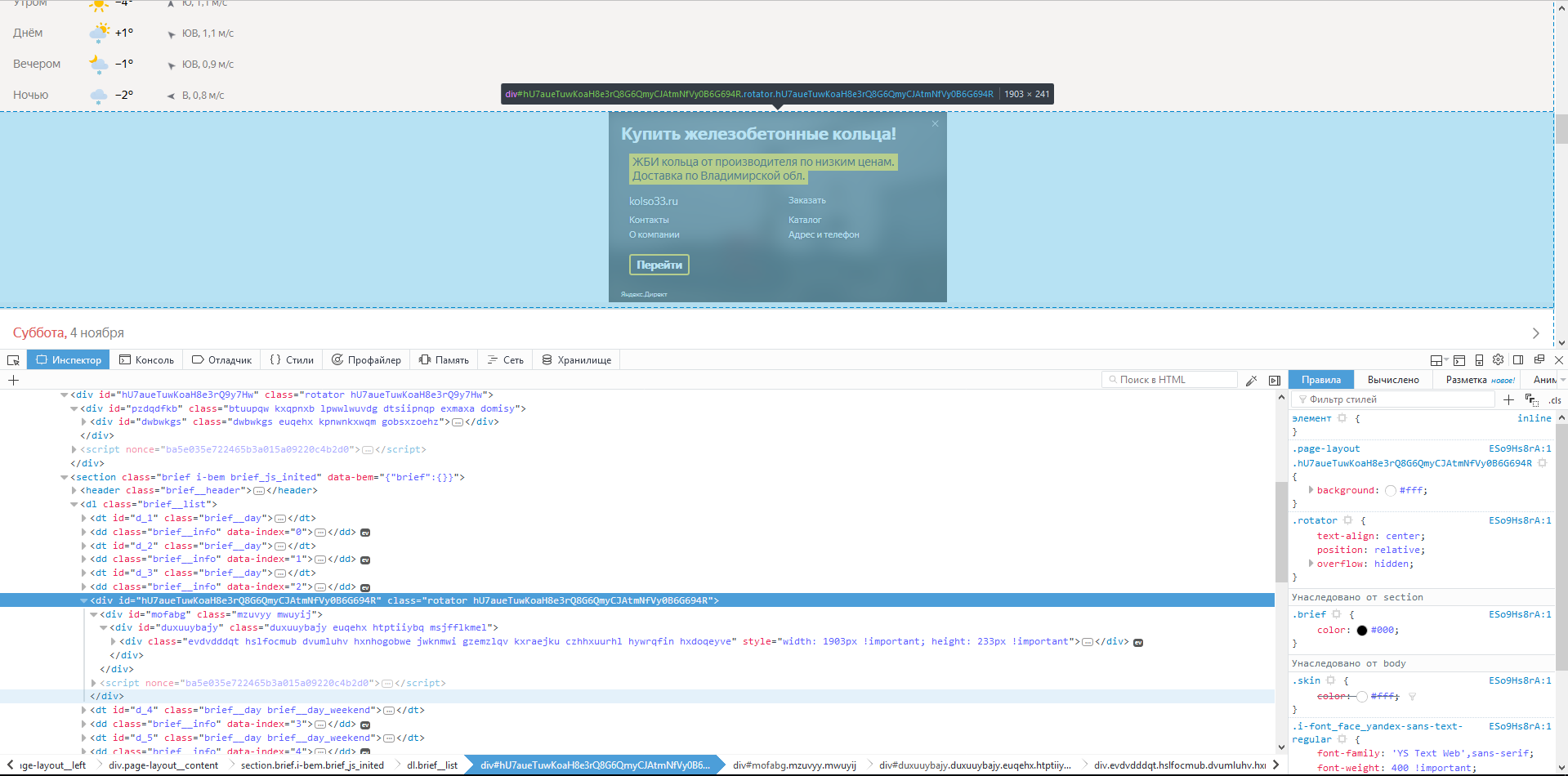This screenshot has height=776, width=1568.
Task: Collapse the div id mofabg node
Action: [93, 614]
